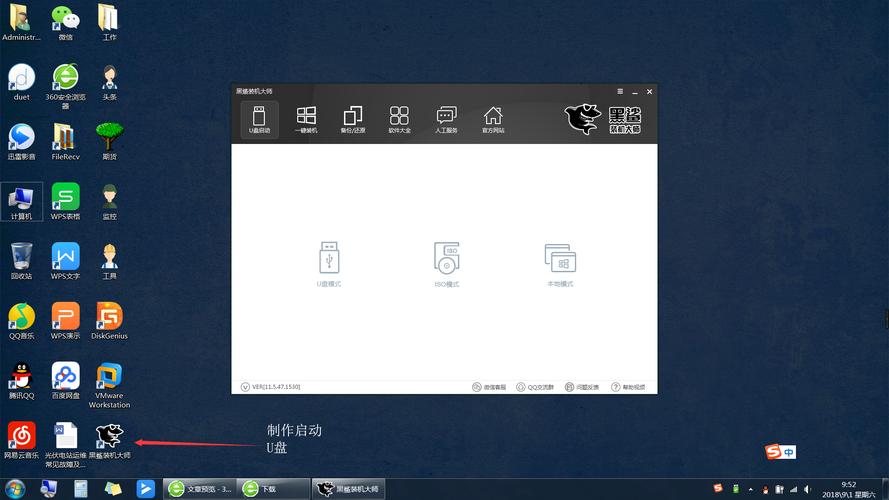Open 期货 tree icon on desktop
The image size is (889, 500).
click(x=109, y=142)
